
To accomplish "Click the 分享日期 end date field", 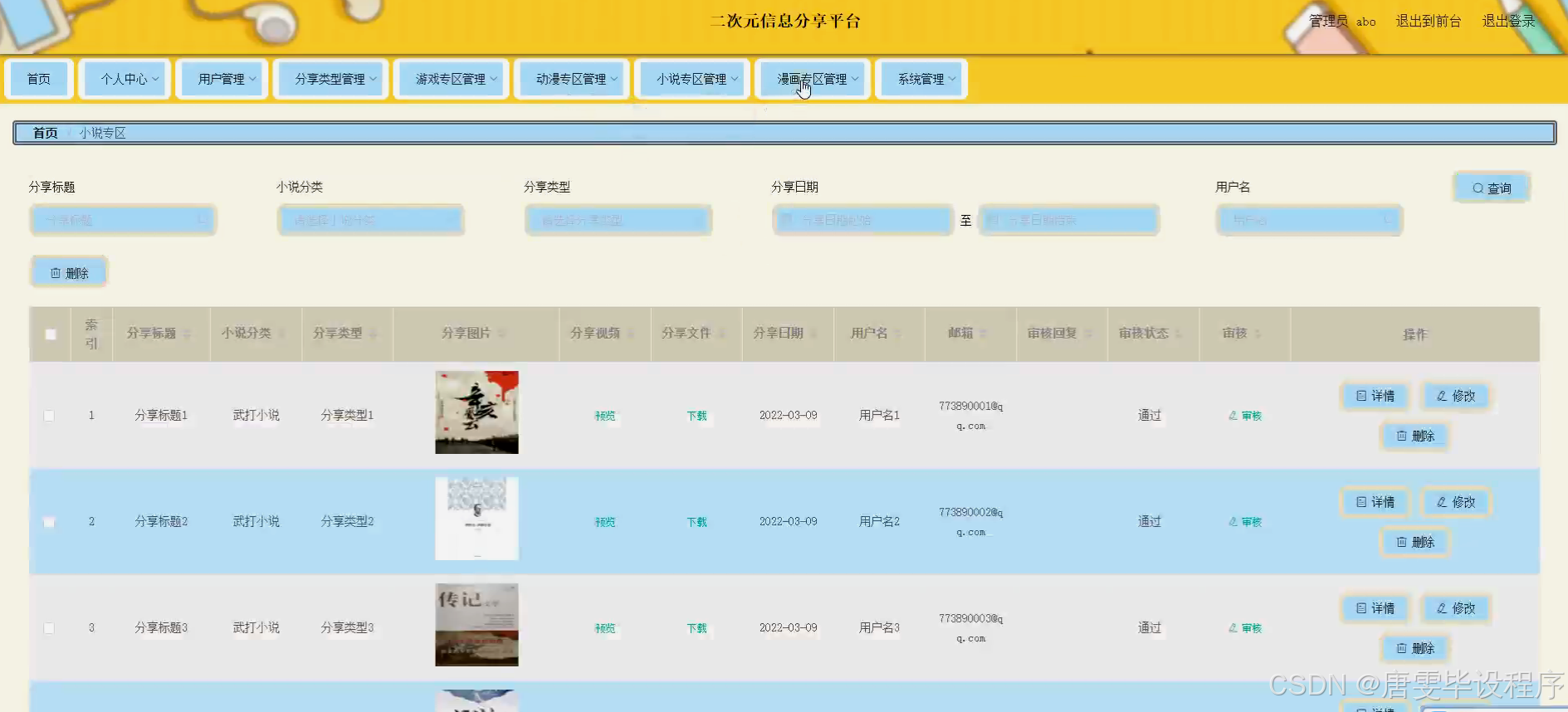I will tap(1068, 220).
